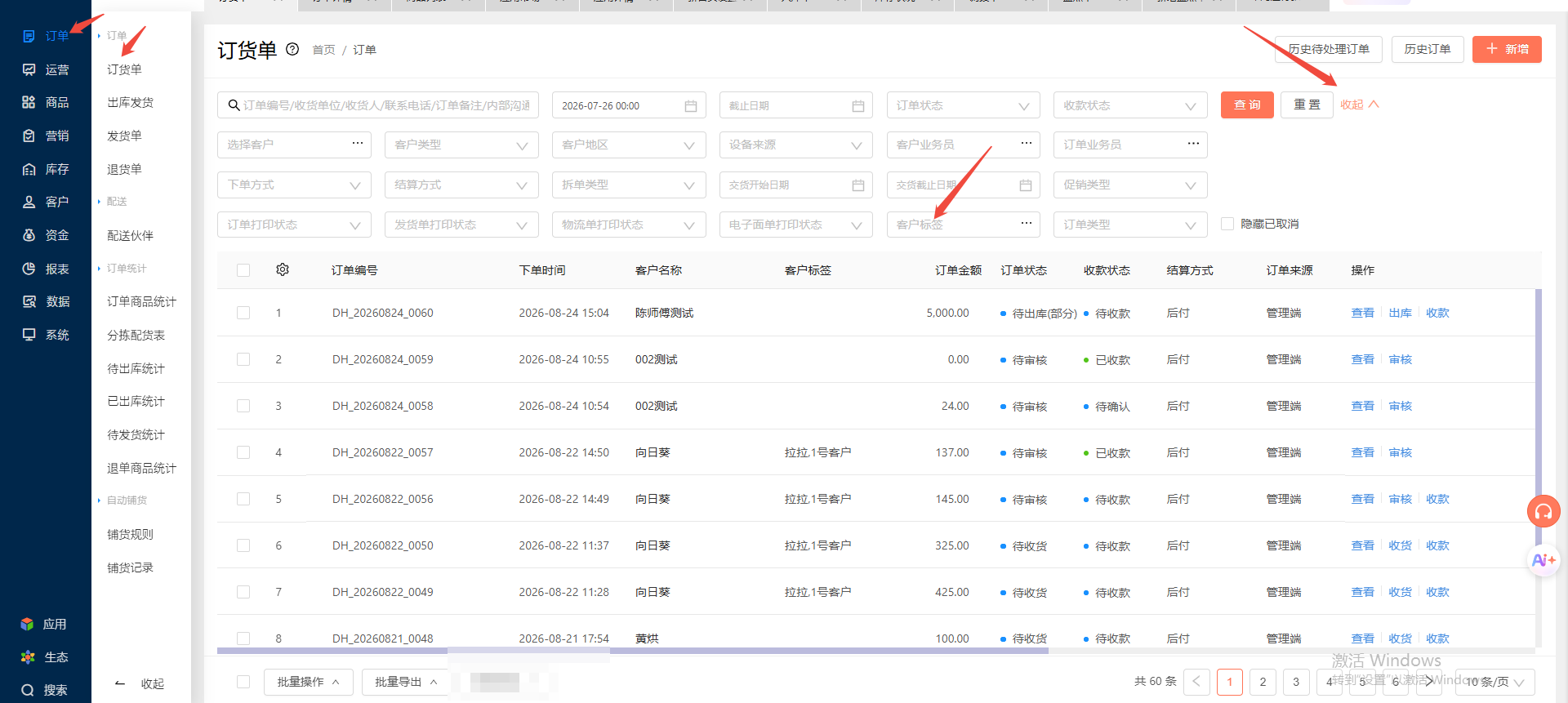Open 退货单 in the submenu
The width and height of the screenshot is (1568, 703).
point(125,169)
